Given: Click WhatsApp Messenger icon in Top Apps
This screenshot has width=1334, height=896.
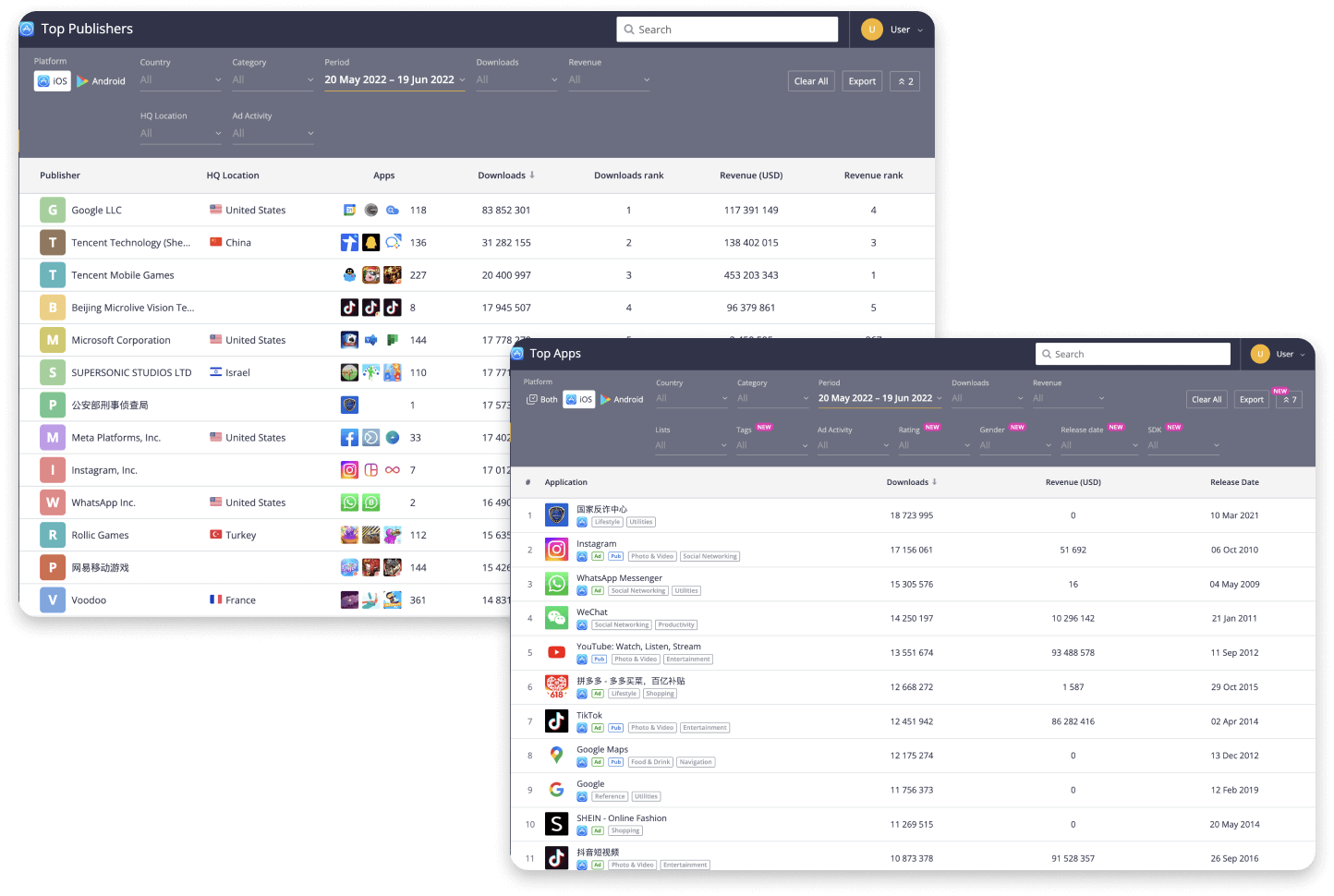Looking at the screenshot, I should (556, 584).
